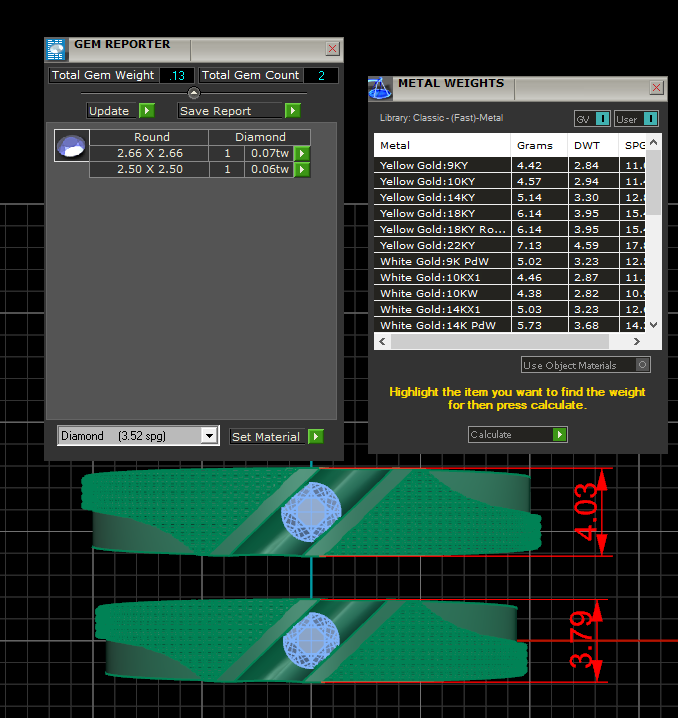Image resolution: width=678 pixels, height=718 pixels.
Task: Click the Metal Weights panel icon
Action: [x=380, y=89]
